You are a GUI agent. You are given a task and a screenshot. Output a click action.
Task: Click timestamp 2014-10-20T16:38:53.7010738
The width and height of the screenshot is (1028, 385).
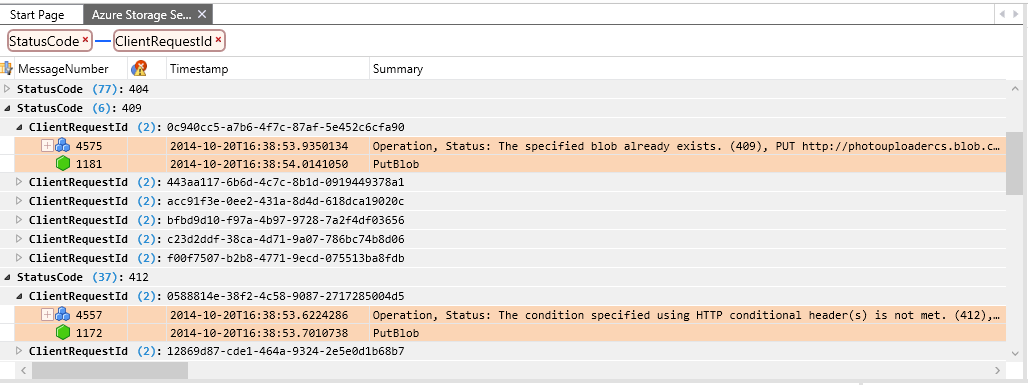pyautogui.click(x=259, y=333)
